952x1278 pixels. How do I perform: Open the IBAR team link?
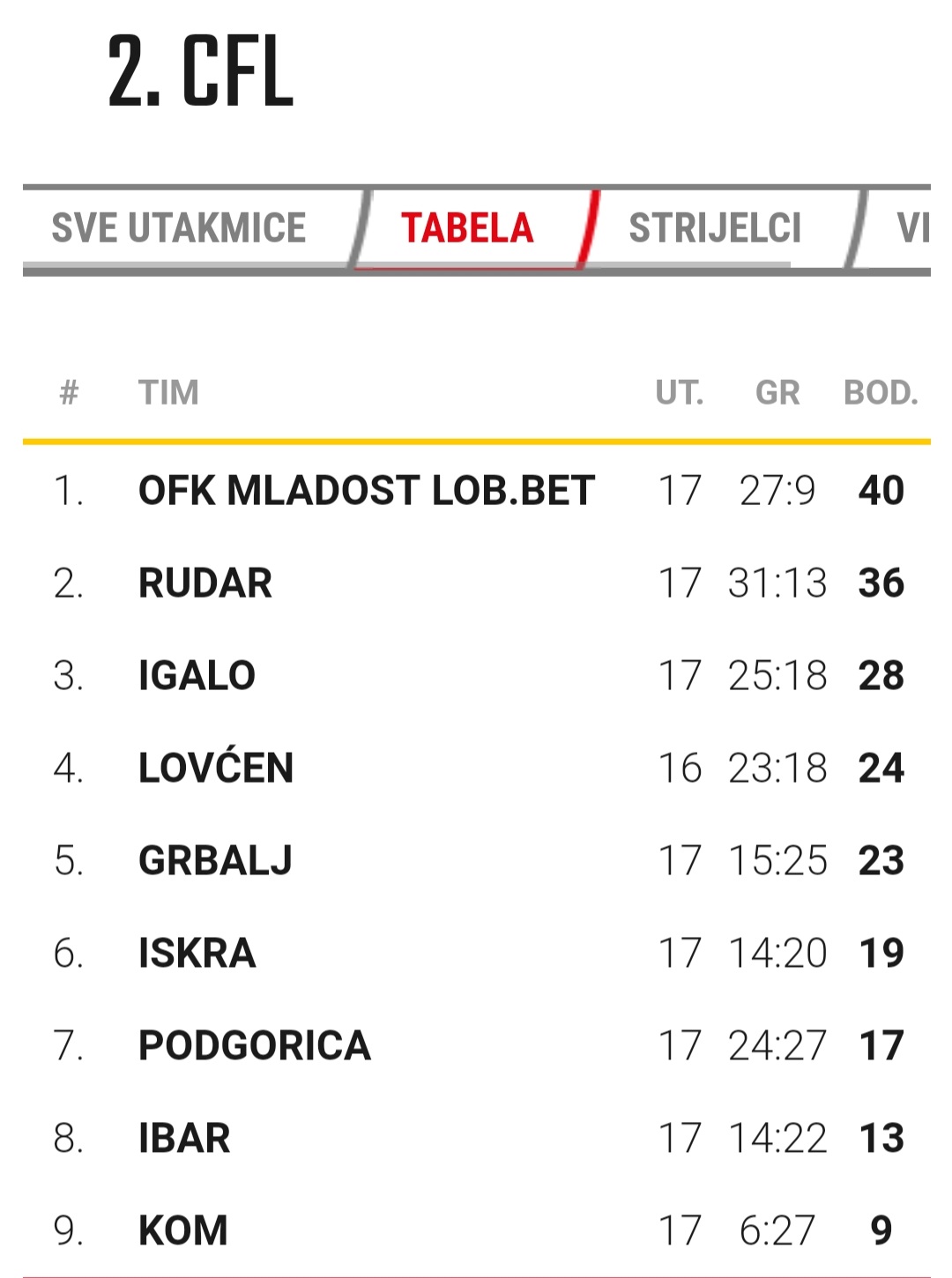[x=184, y=1139]
